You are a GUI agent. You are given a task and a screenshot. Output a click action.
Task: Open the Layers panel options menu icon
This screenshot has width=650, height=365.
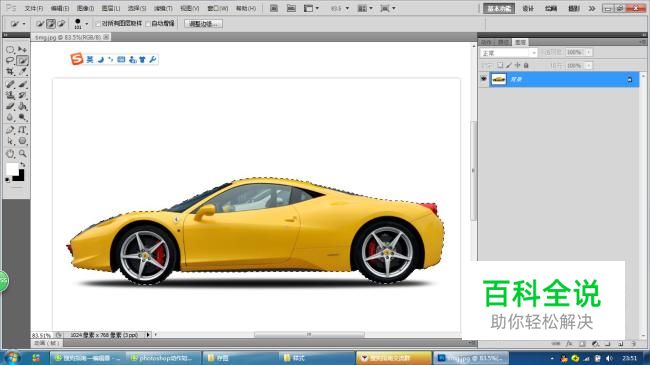pyautogui.click(x=643, y=42)
